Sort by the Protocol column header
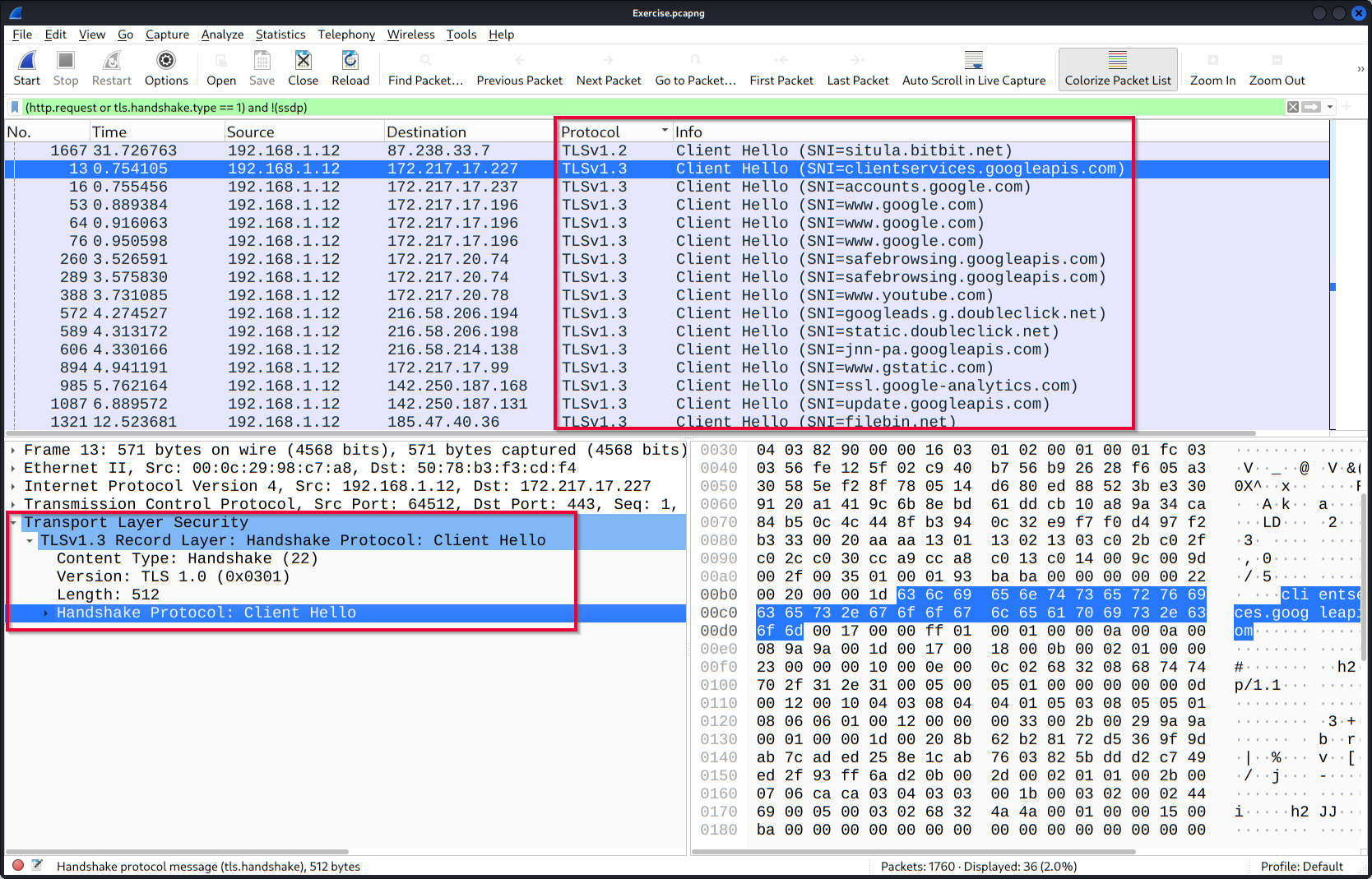Image resolution: width=1372 pixels, height=879 pixels. coord(614,132)
